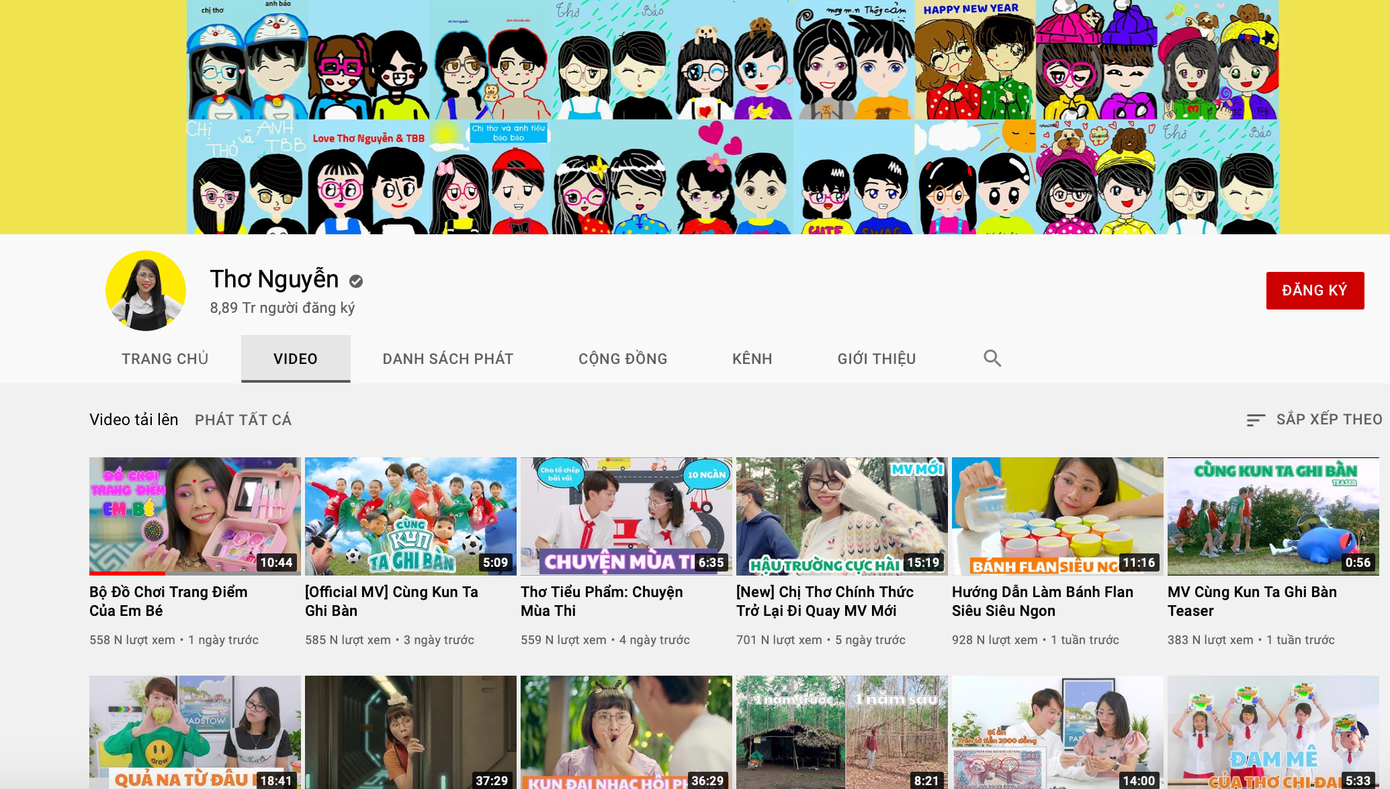The height and width of the screenshot is (789, 1390).
Task: Open the CỘNG ĐỒNG tab
Action: point(622,357)
